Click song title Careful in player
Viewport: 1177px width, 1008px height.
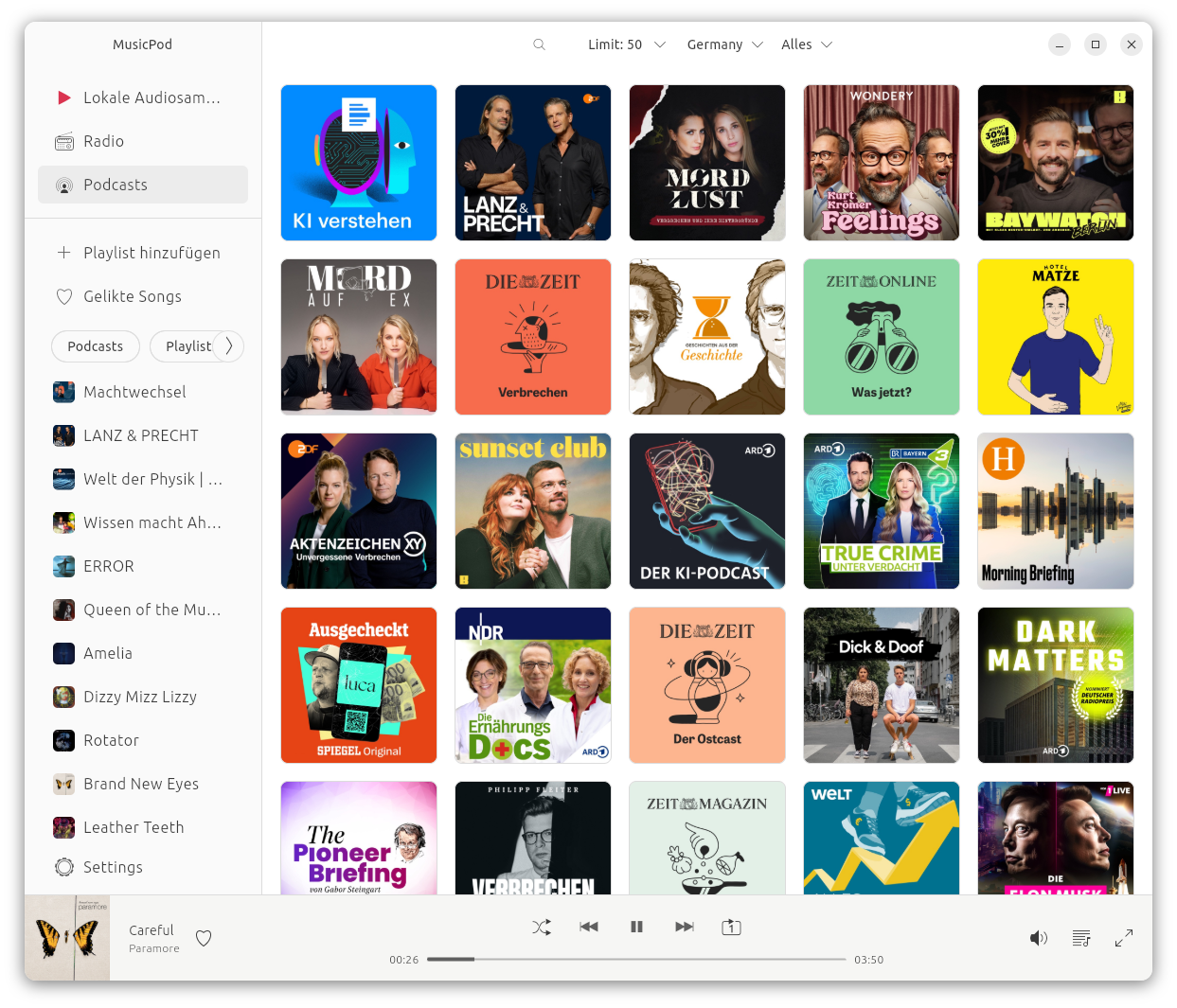point(152,930)
